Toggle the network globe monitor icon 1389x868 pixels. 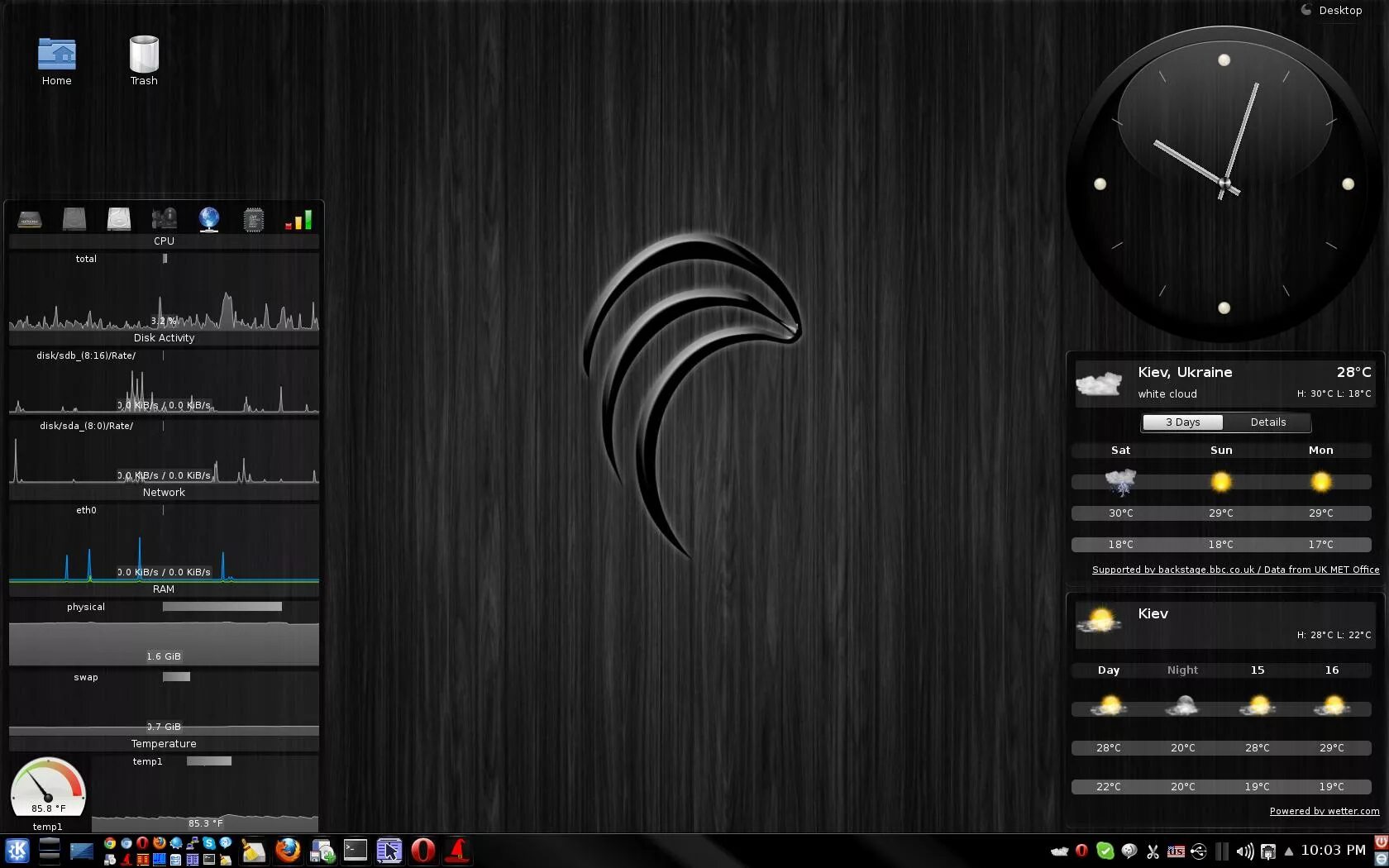[x=209, y=219]
